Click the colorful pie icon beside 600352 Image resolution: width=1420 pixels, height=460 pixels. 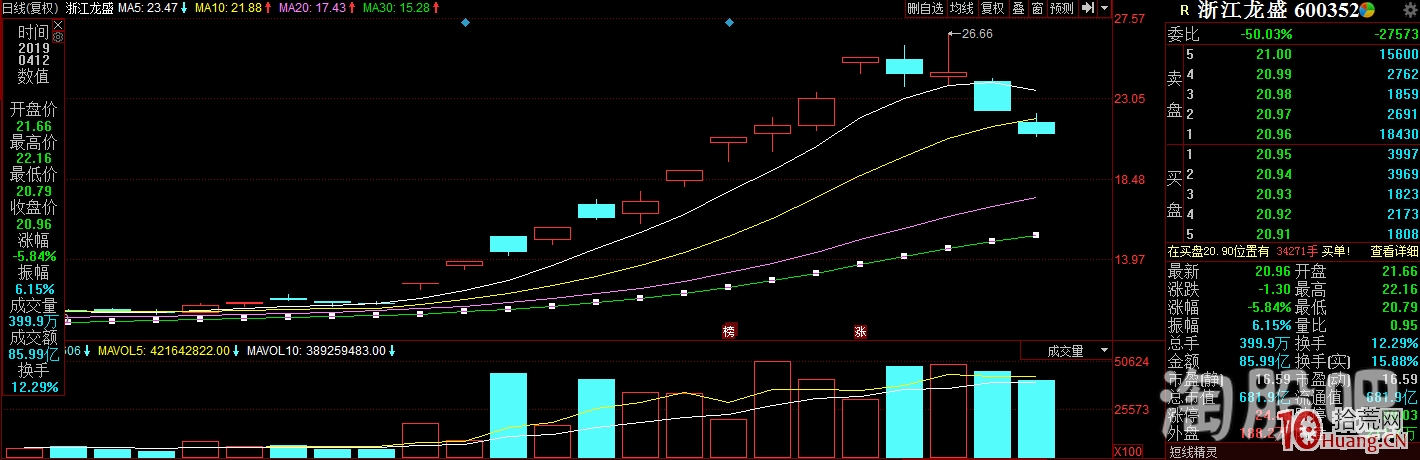[x=1366, y=10]
